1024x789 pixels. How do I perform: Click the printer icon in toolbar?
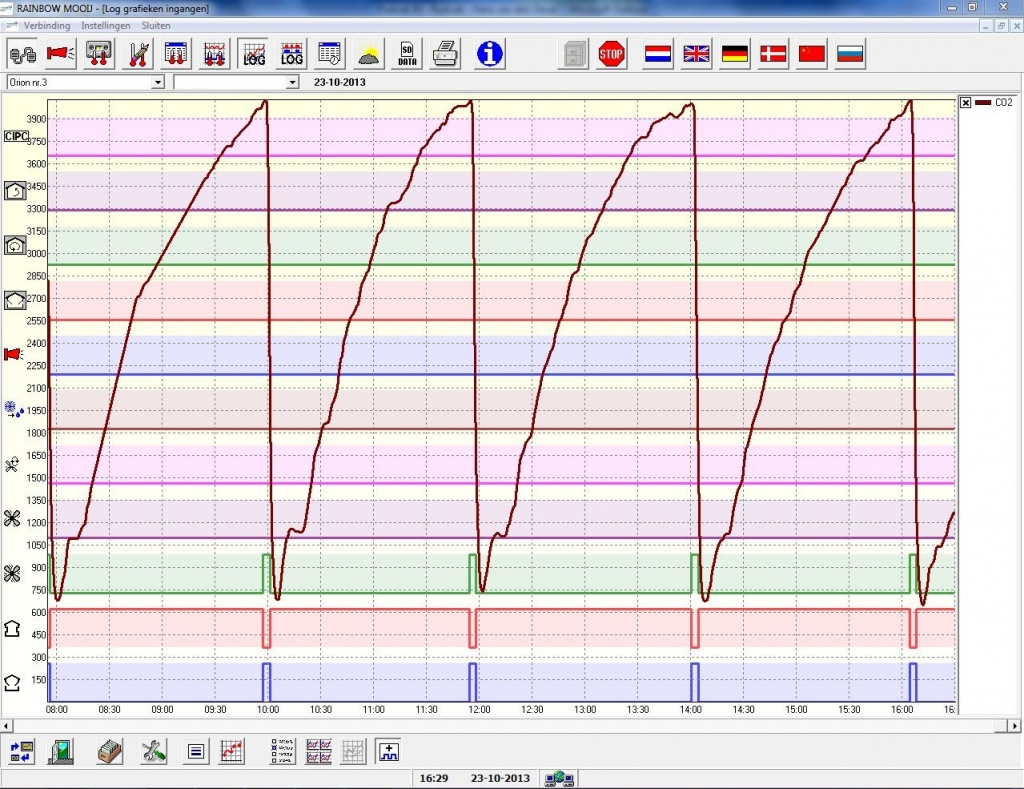[446, 54]
